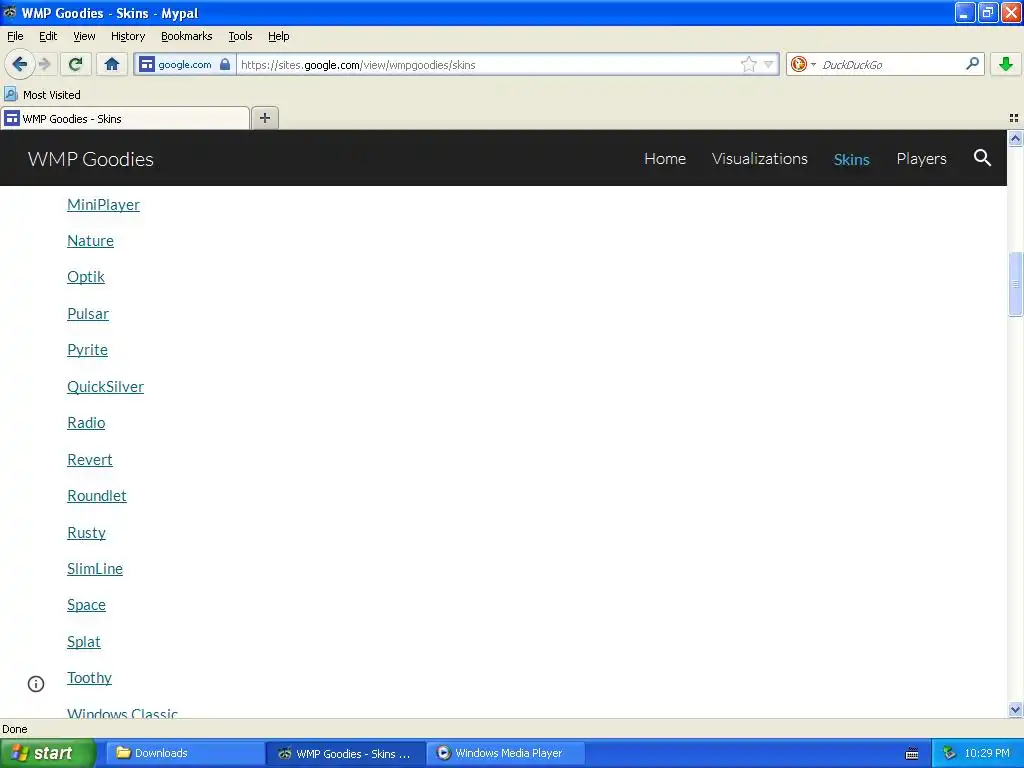This screenshot has width=1024, height=768.
Task: Click the vertical scrollbar thumb
Action: pyautogui.click(x=1015, y=283)
